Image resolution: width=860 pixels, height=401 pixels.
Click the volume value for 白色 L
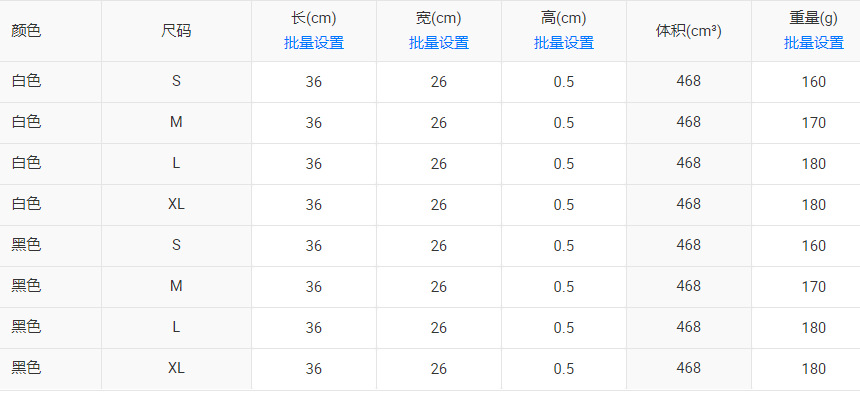[688, 163]
